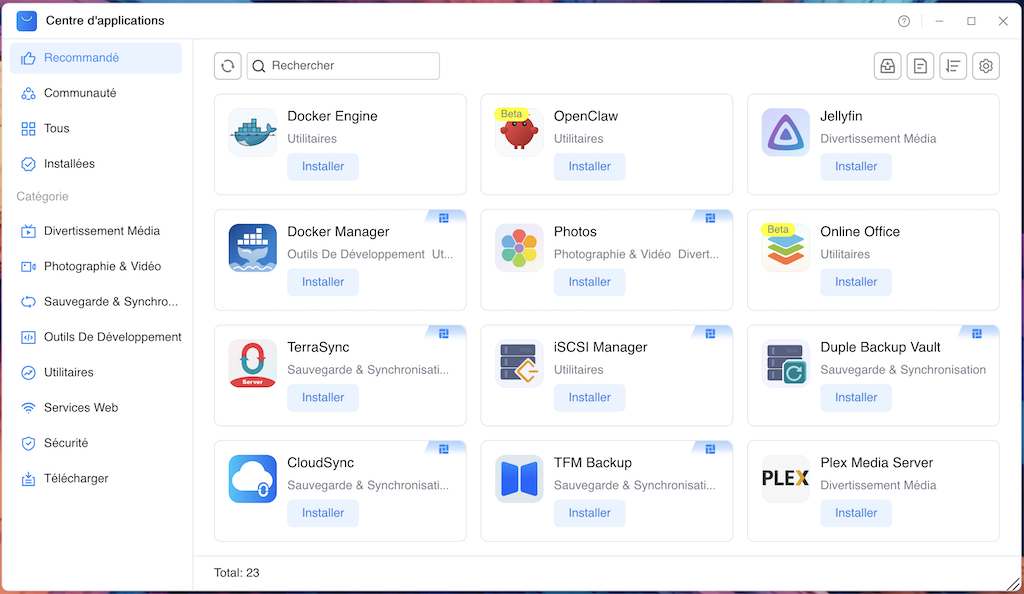Click the Plex Media Server title

(x=876, y=463)
